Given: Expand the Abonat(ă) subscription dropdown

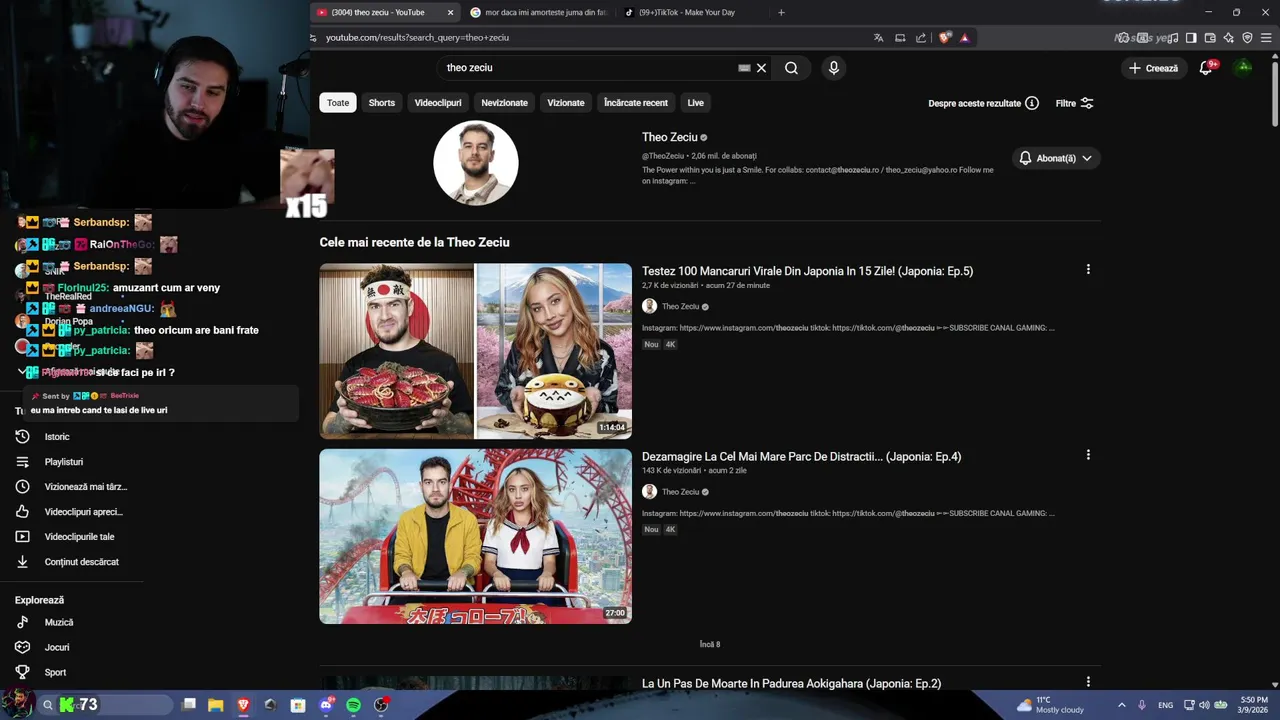Looking at the screenshot, I should pos(1055,158).
